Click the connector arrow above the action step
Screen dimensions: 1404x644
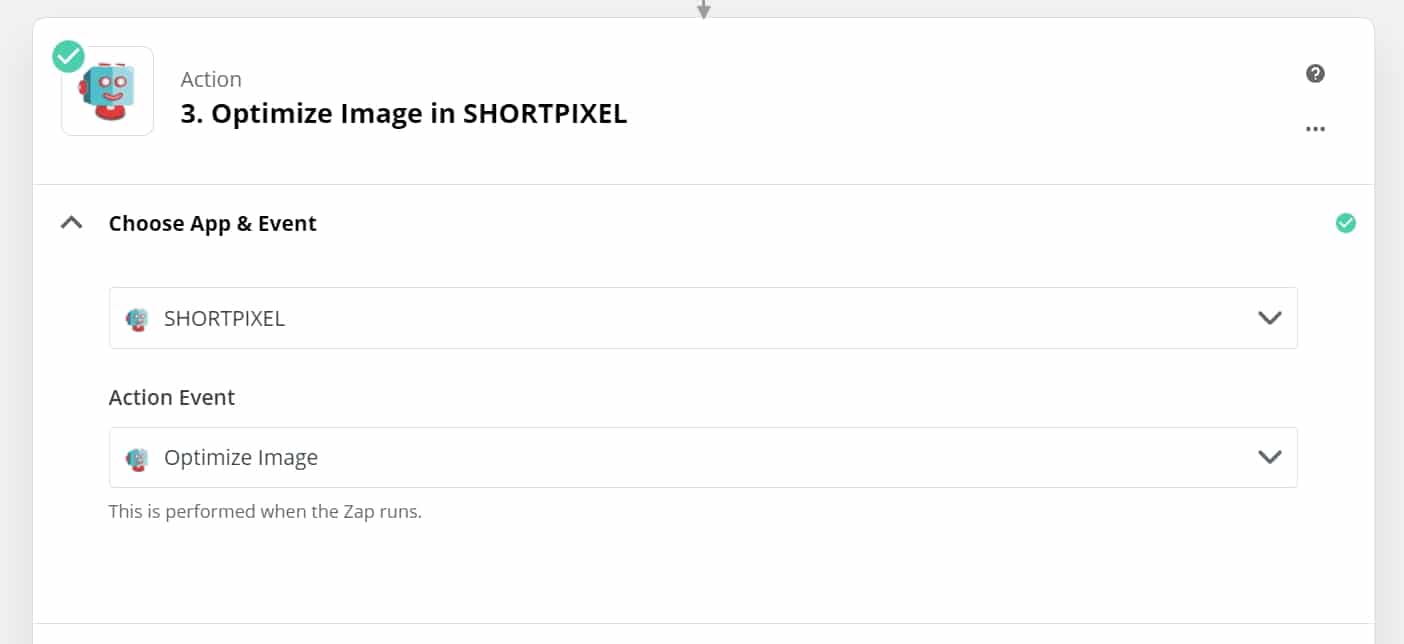pos(703,9)
